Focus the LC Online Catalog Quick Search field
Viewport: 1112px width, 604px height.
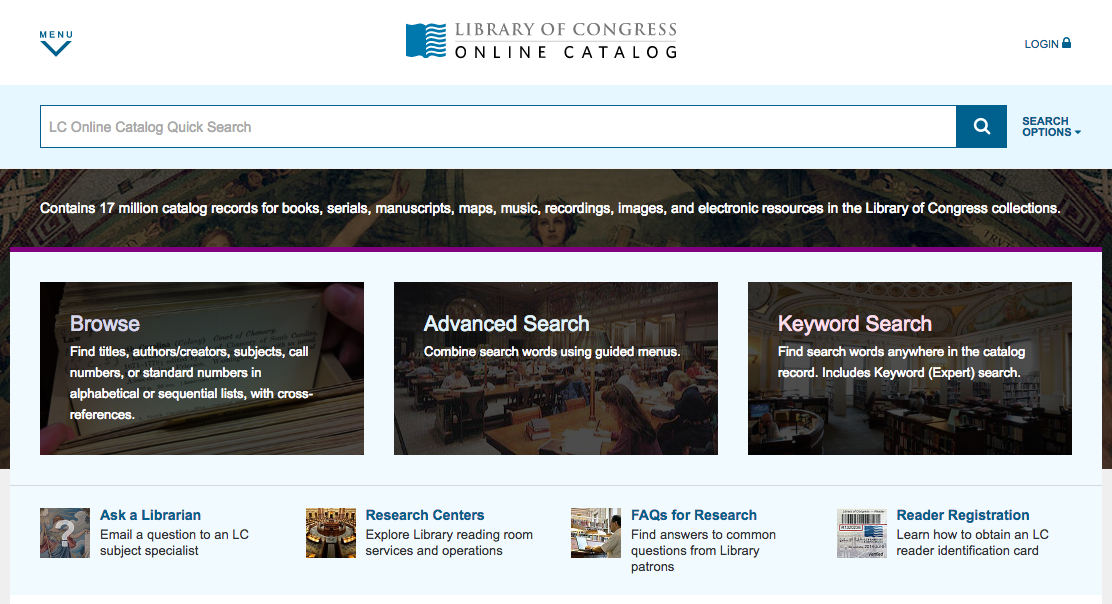(x=498, y=127)
